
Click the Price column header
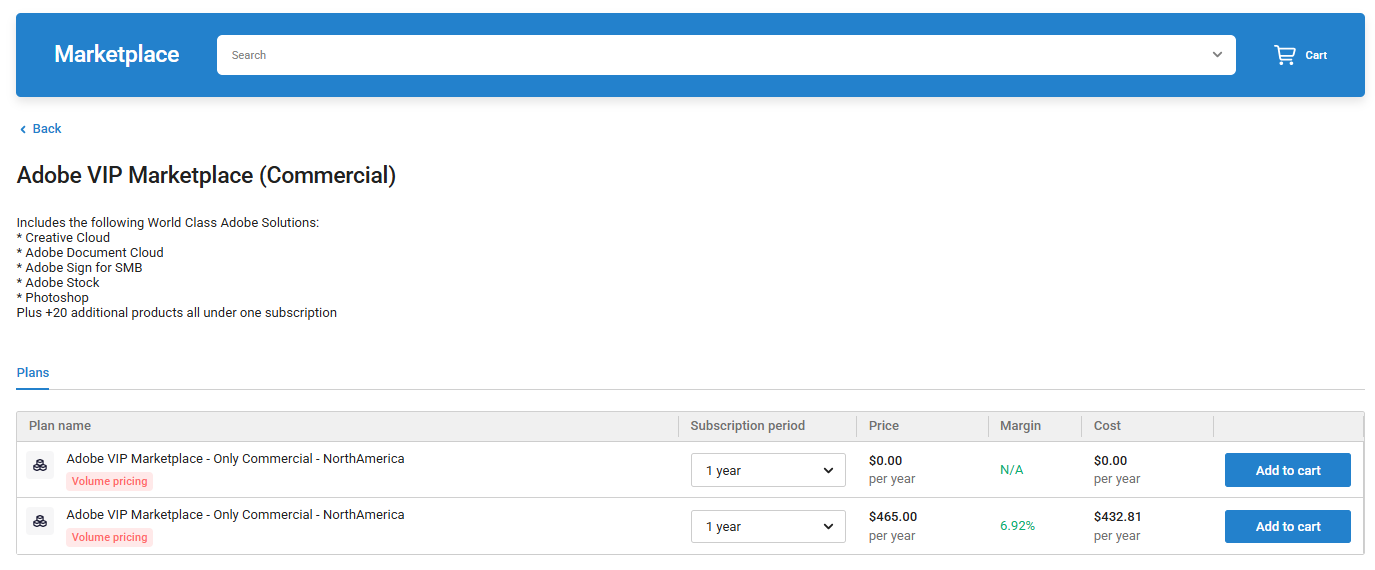[x=884, y=426]
